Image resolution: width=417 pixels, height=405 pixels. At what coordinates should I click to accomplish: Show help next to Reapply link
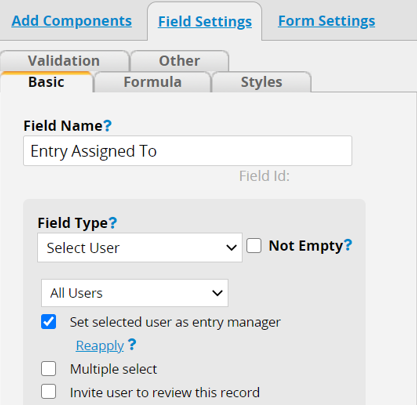(132, 344)
